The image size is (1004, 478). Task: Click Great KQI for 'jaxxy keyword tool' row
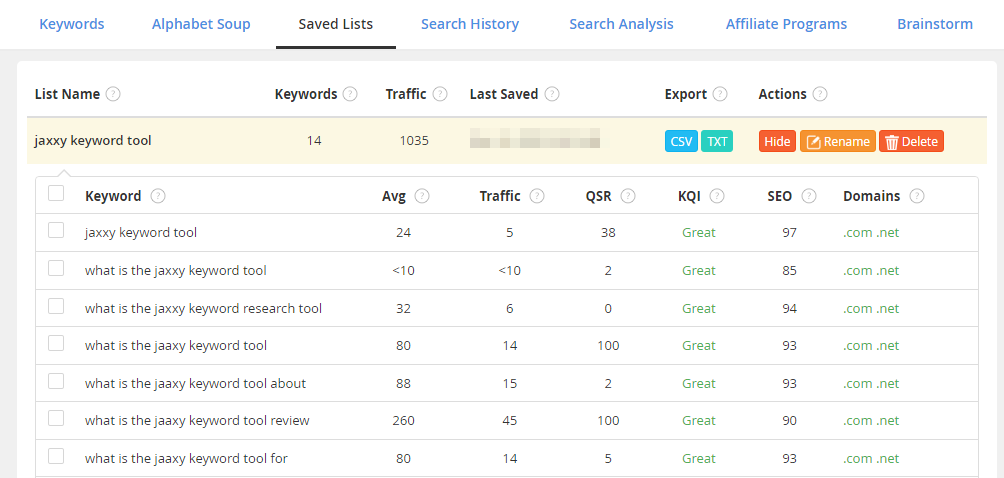[699, 233]
